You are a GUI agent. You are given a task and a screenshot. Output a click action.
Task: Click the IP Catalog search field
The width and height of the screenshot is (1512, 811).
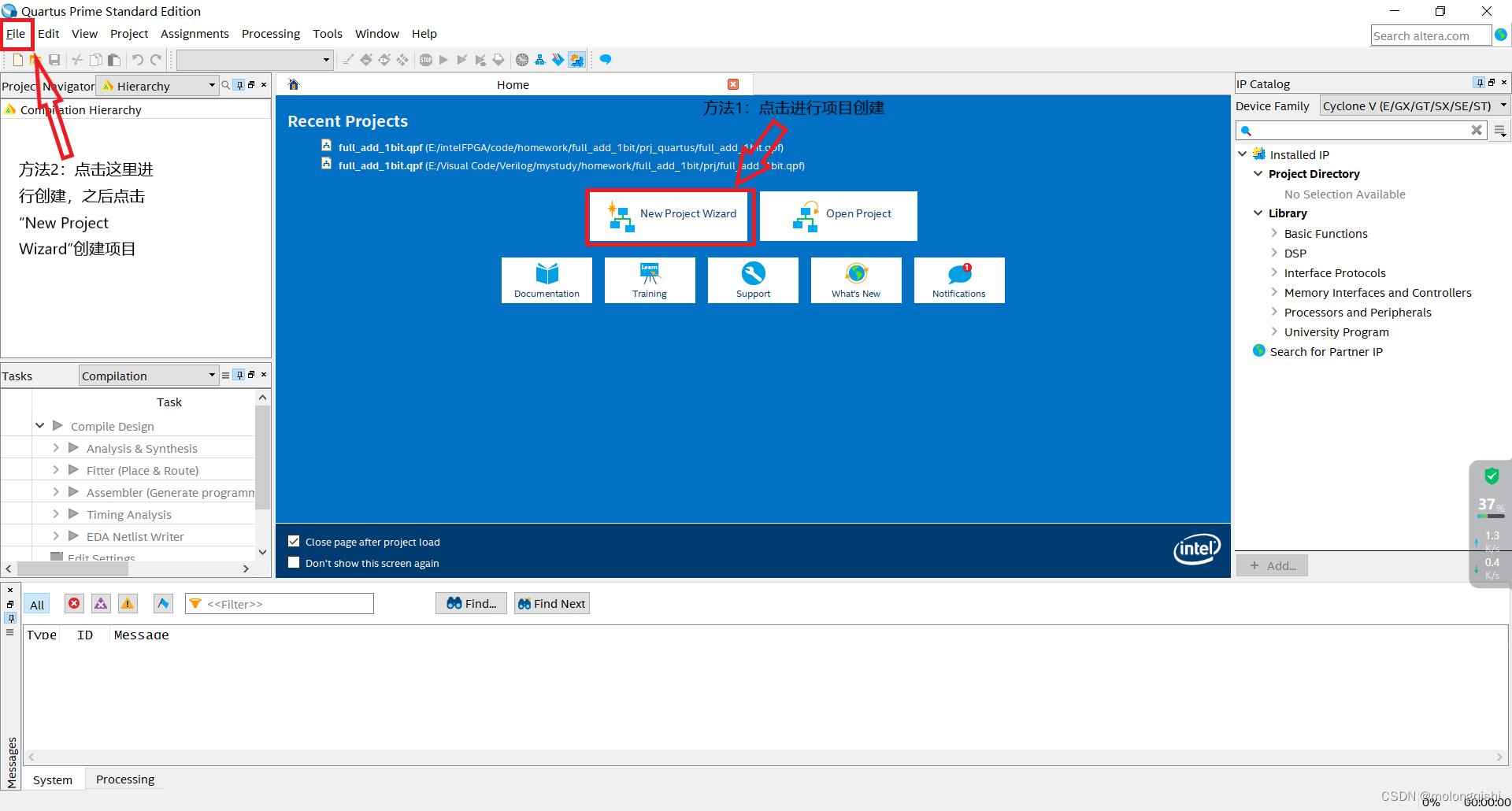[1362, 131]
